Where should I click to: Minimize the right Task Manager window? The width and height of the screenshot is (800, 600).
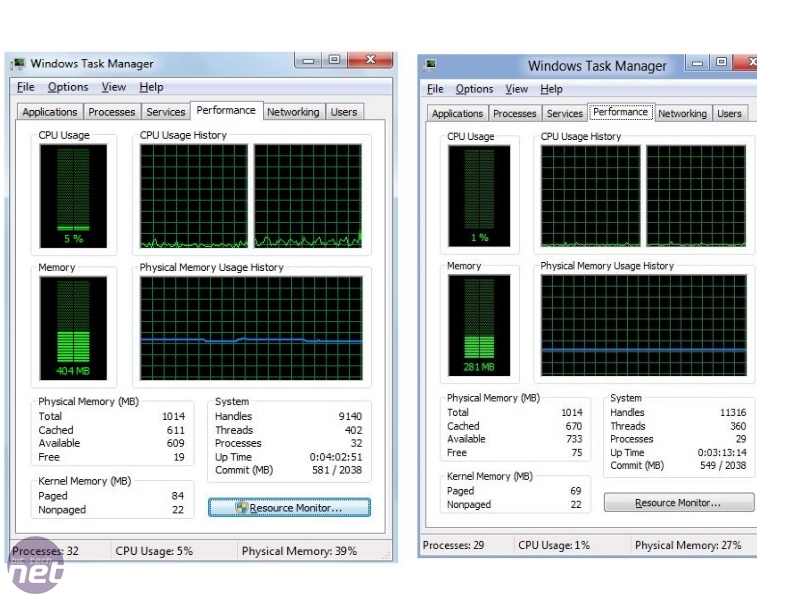(697, 63)
